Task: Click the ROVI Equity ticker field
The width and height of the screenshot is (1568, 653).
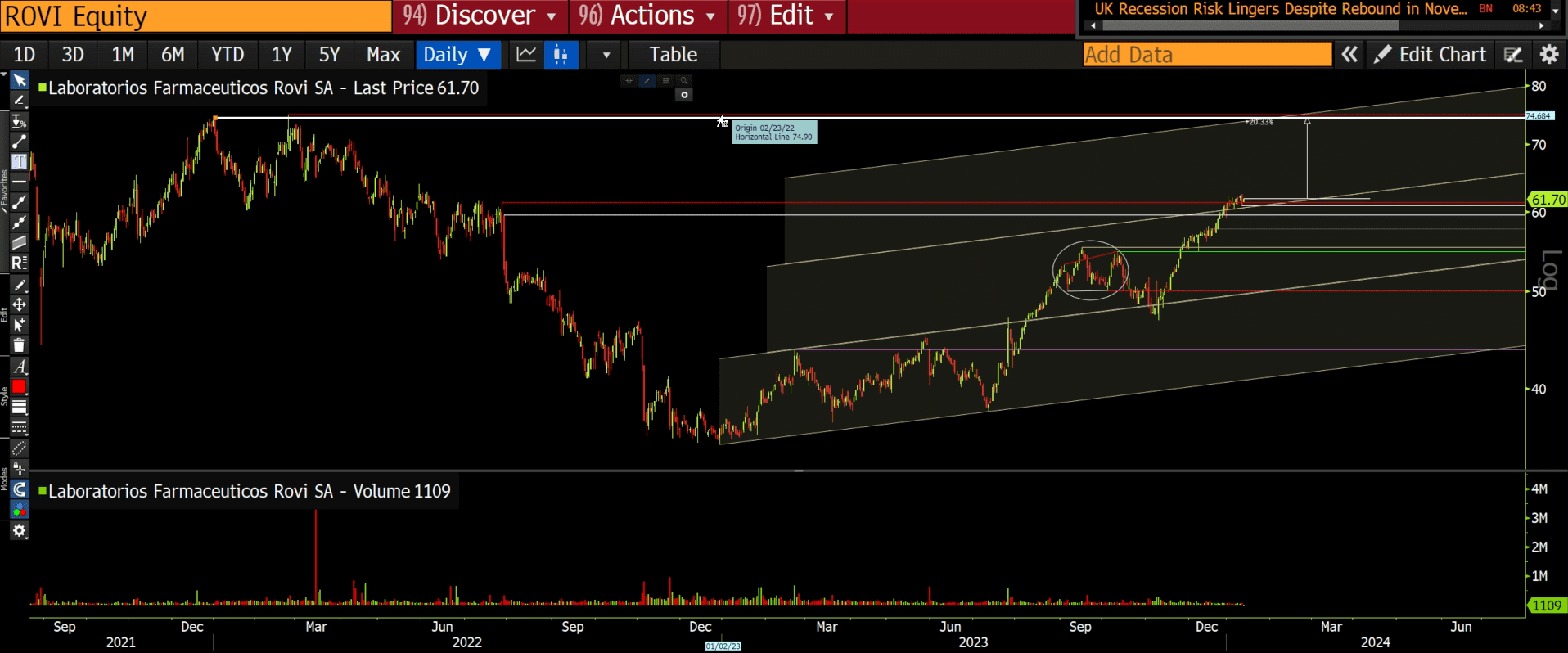Action: 196,16
